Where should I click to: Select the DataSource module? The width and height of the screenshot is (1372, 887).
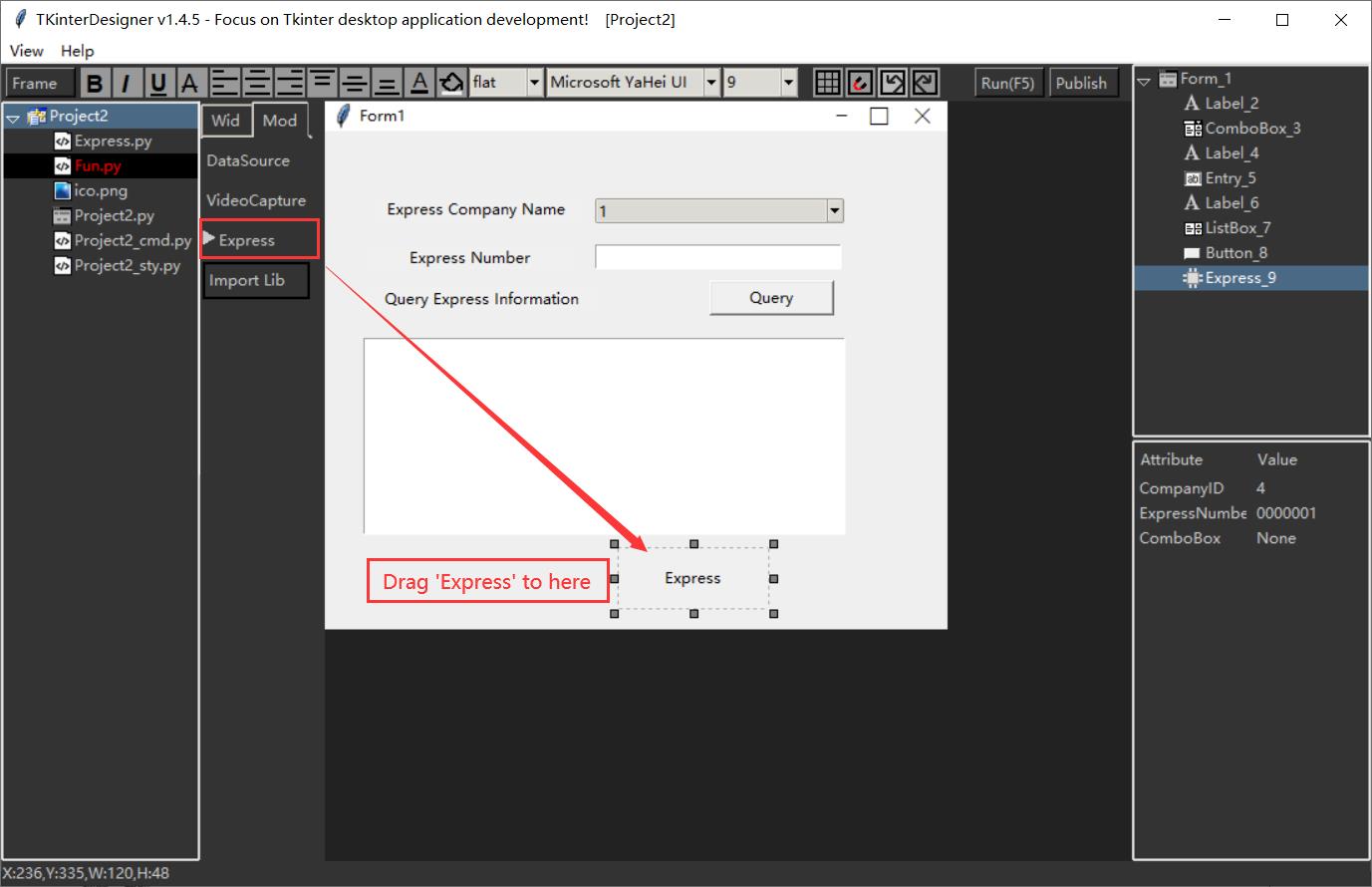[x=248, y=160]
